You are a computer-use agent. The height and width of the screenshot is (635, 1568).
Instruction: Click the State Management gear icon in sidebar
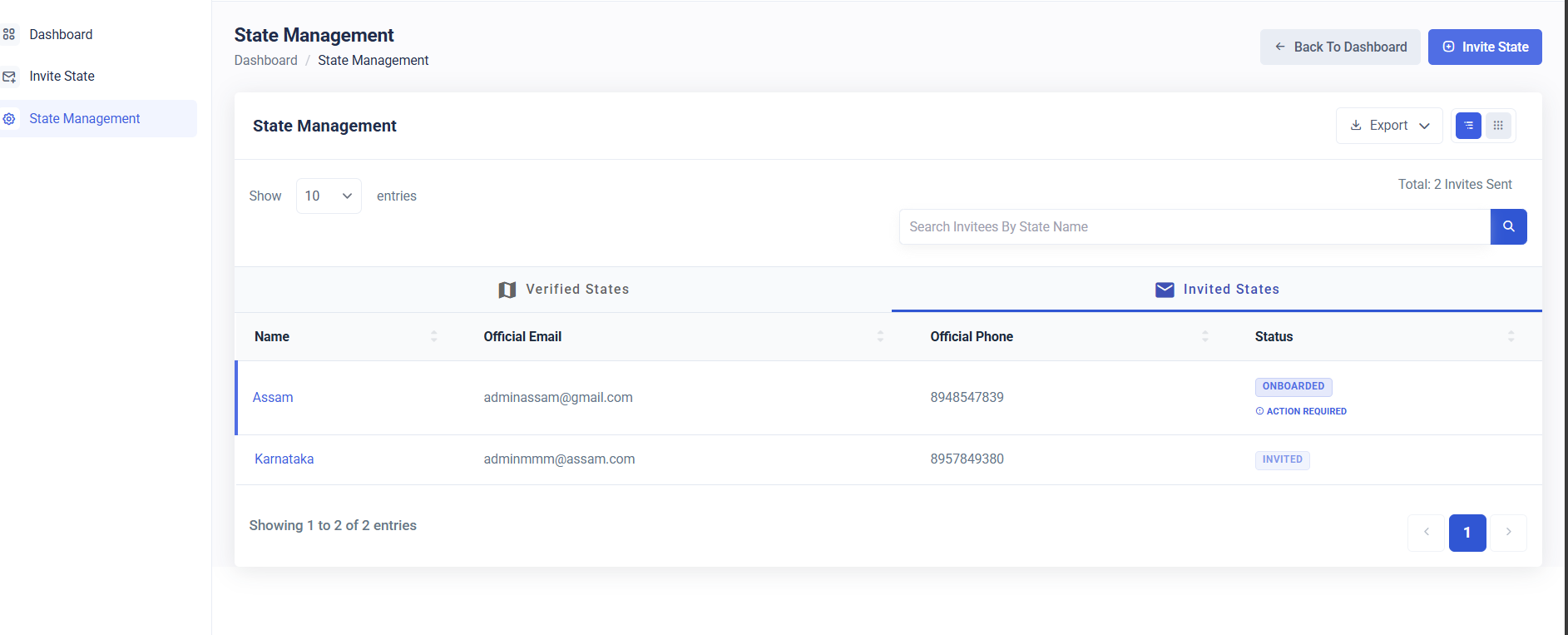pos(9,119)
